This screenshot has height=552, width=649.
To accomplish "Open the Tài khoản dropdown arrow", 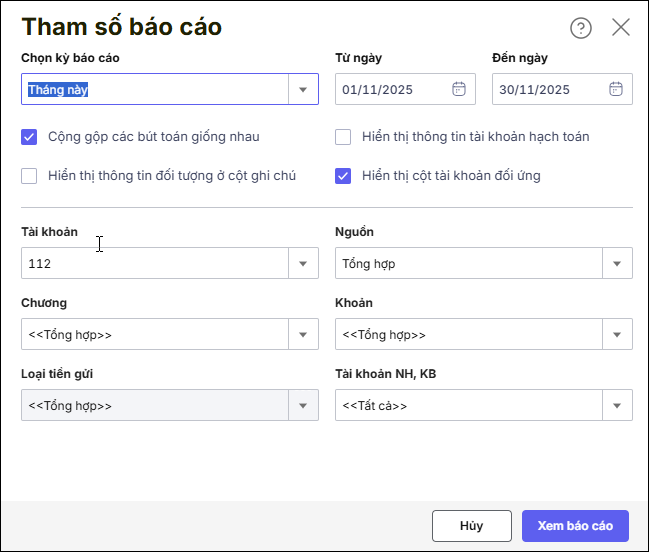I will (x=303, y=264).
